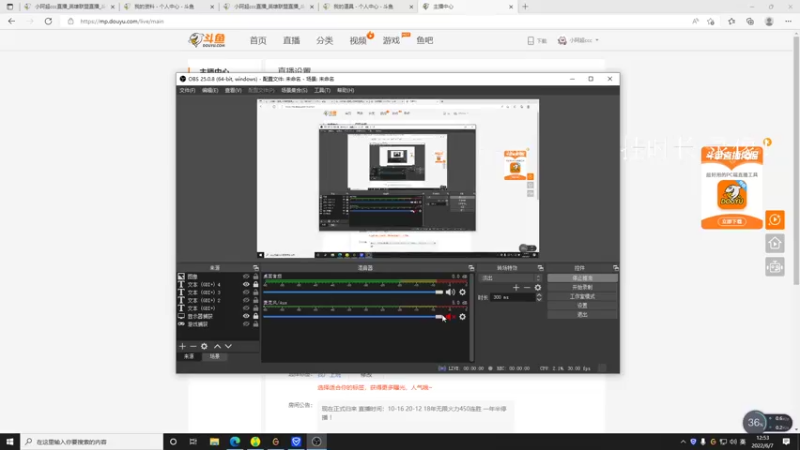The height and width of the screenshot is (450, 800).
Task: Remove selected source with the minus icon
Action: pyautogui.click(x=193, y=346)
